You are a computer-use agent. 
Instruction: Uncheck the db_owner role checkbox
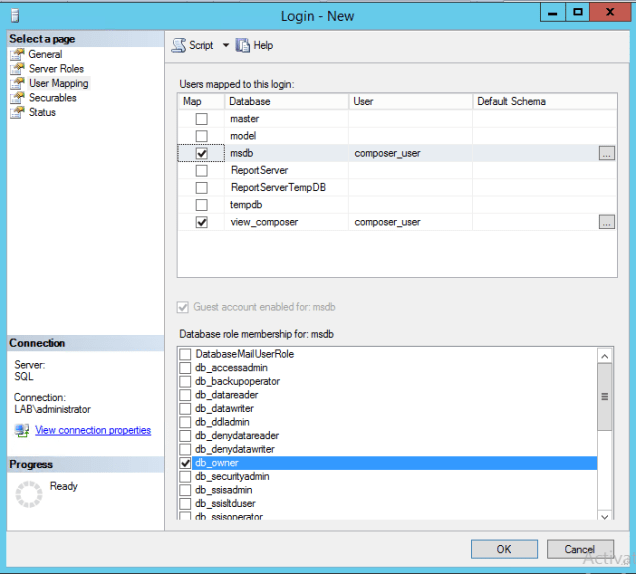point(185,463)
